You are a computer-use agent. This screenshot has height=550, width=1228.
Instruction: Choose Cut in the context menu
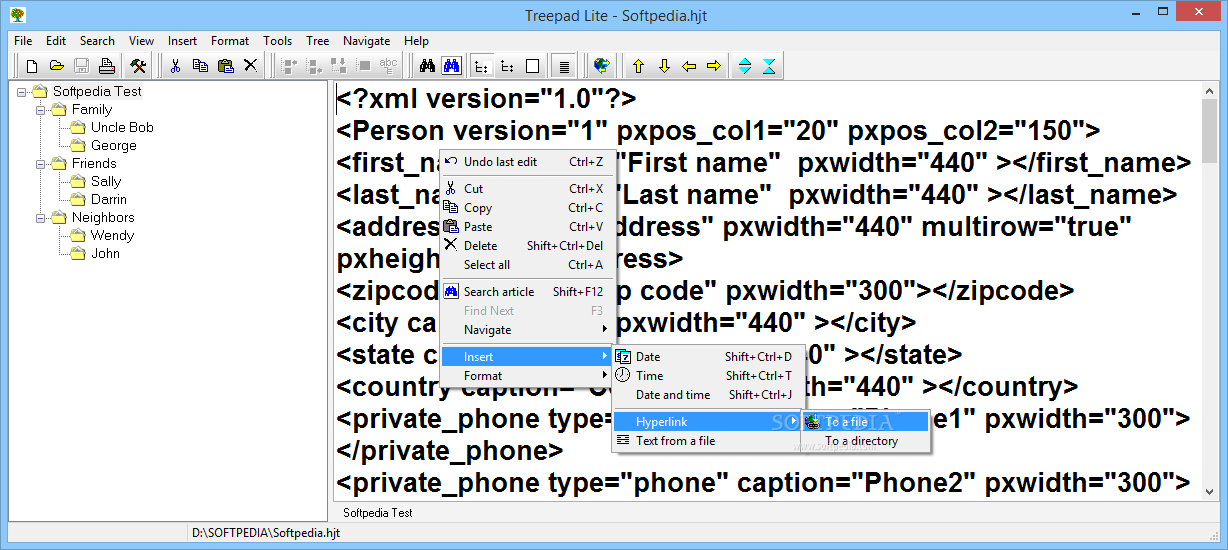click(526, 189)
